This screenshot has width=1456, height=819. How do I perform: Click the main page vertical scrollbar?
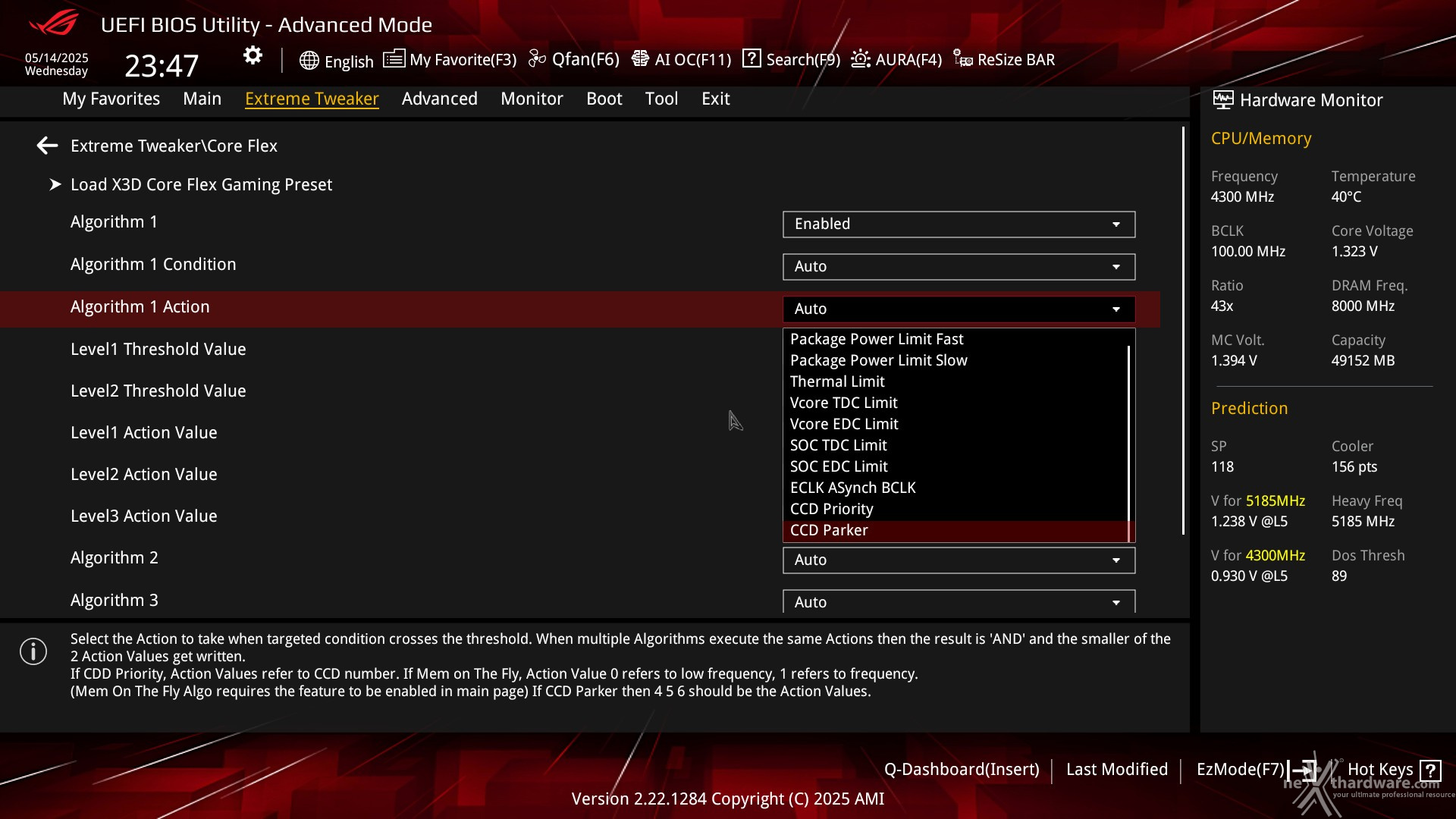(1183, 331)
